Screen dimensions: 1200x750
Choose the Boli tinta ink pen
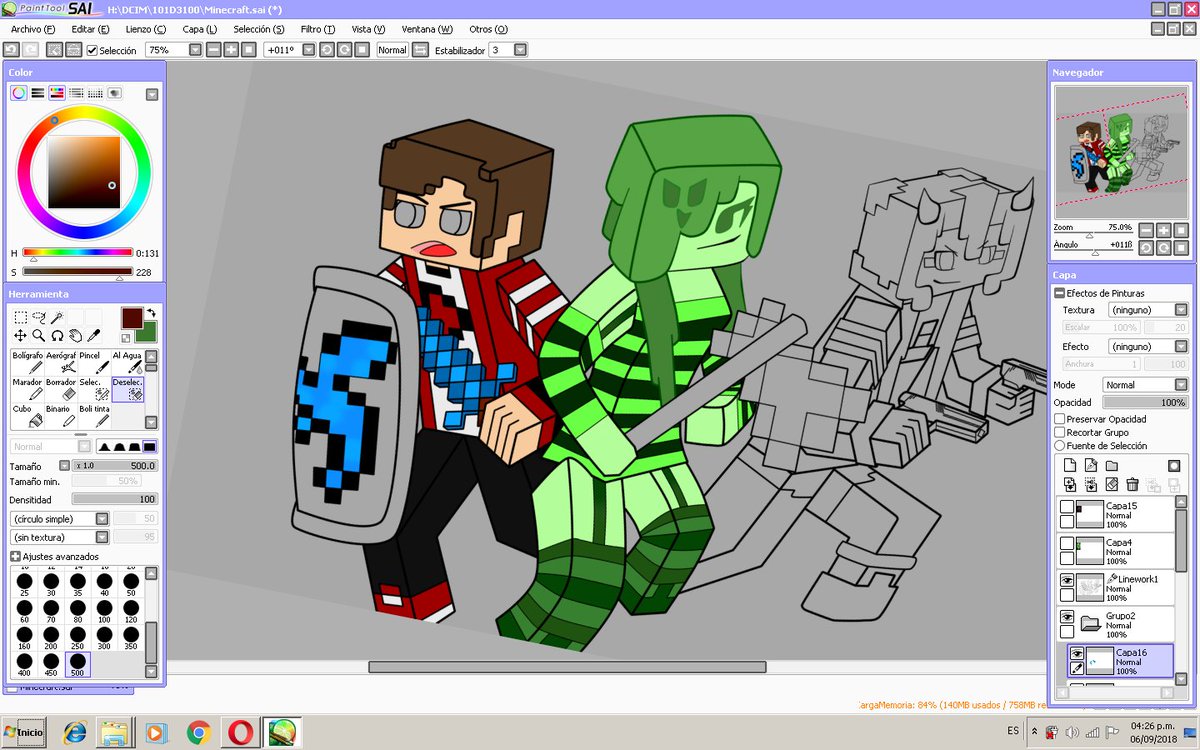pos(95,416)
